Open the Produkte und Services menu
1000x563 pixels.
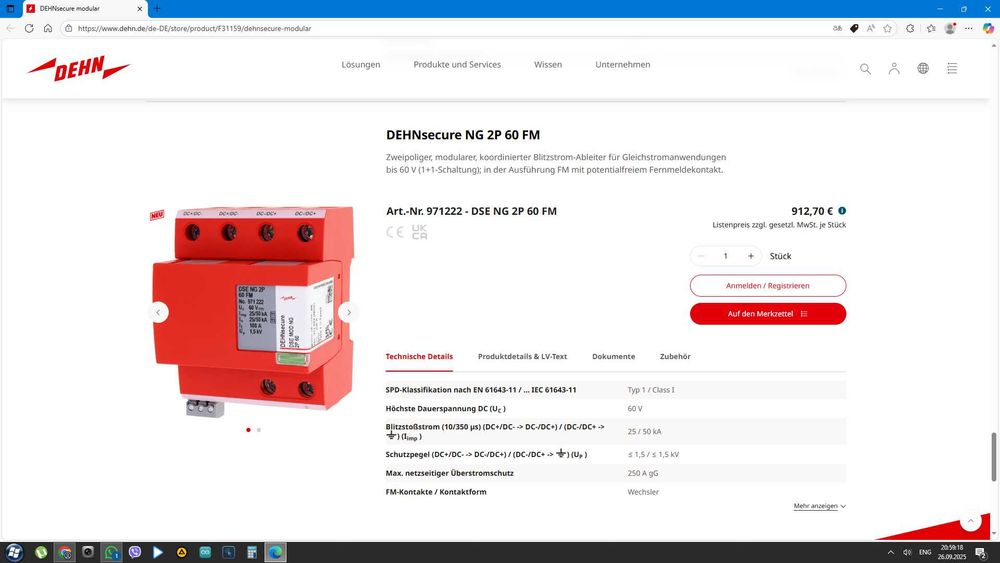click(x=457, y=64)
